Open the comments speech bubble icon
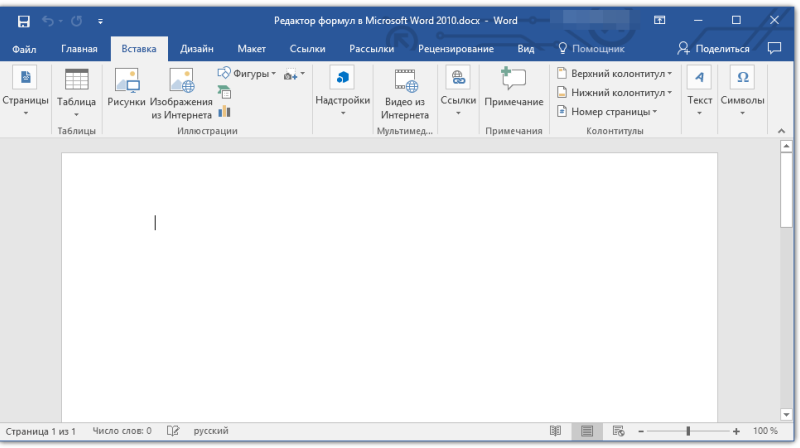The width and height of the screenshot is (800, 448). click(x=774, y=48)
